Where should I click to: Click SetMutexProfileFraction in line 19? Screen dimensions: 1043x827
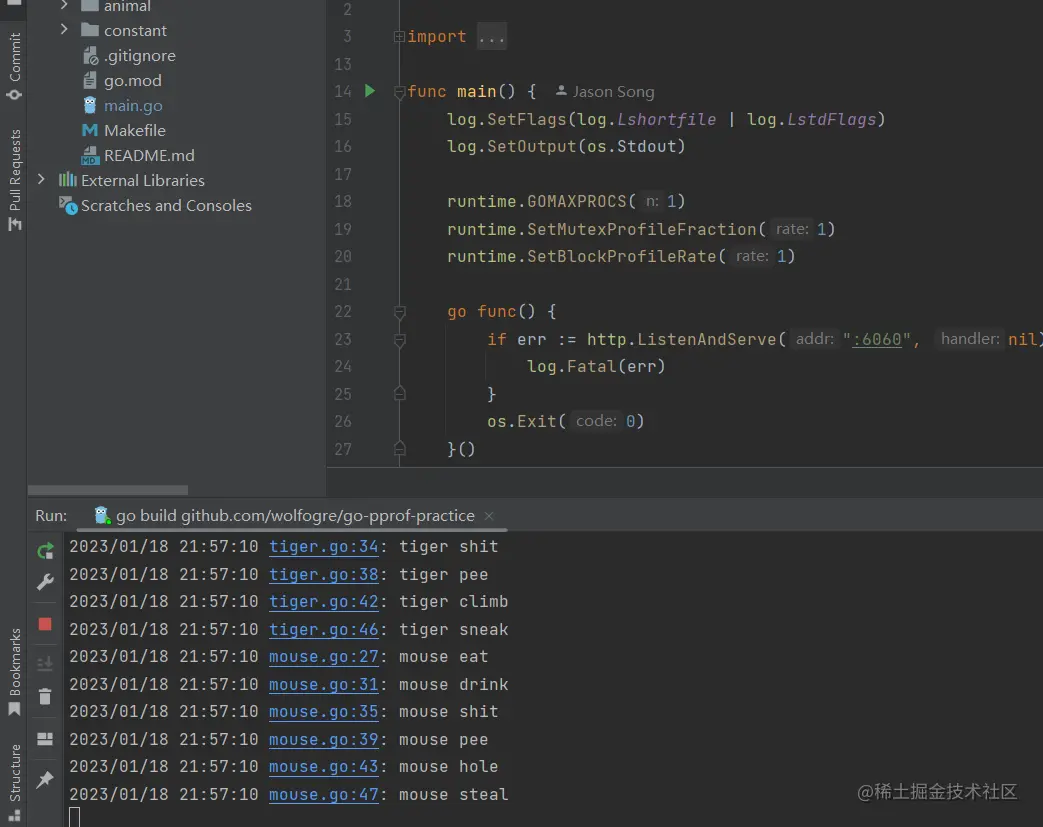click(642, 229)
